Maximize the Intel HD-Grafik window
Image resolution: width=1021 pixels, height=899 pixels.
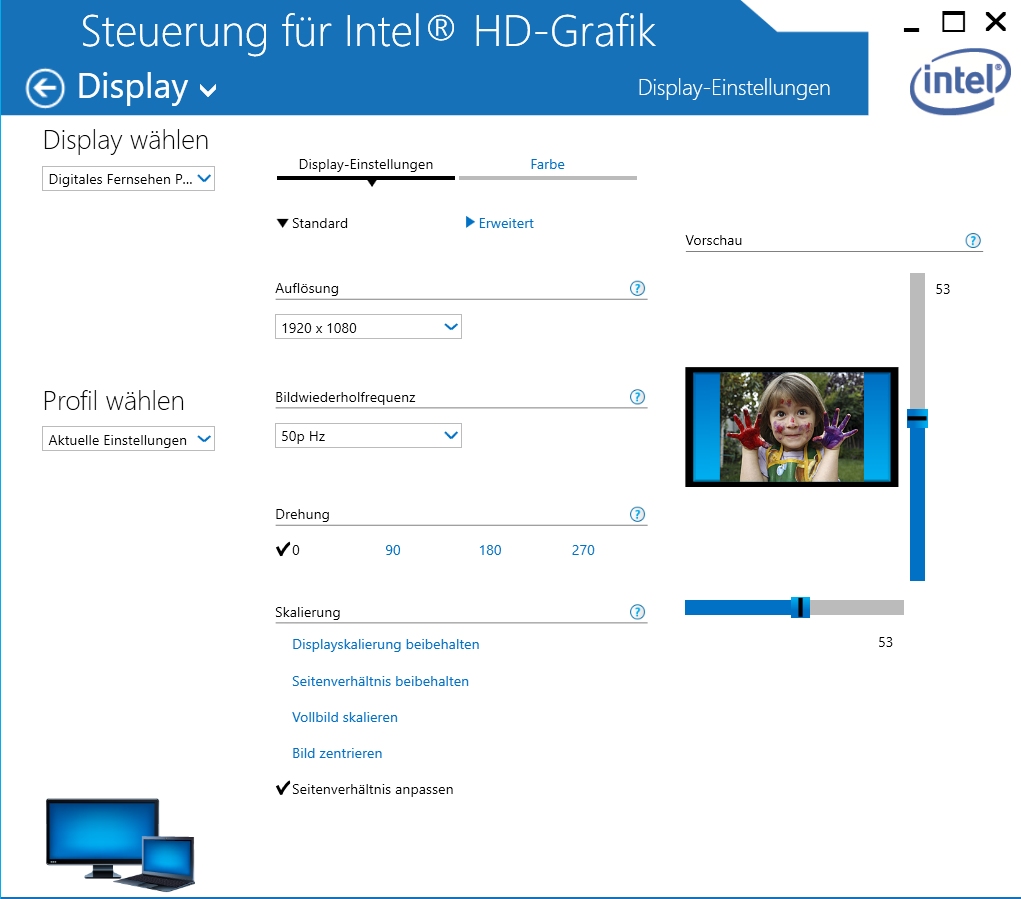point(954,22)
